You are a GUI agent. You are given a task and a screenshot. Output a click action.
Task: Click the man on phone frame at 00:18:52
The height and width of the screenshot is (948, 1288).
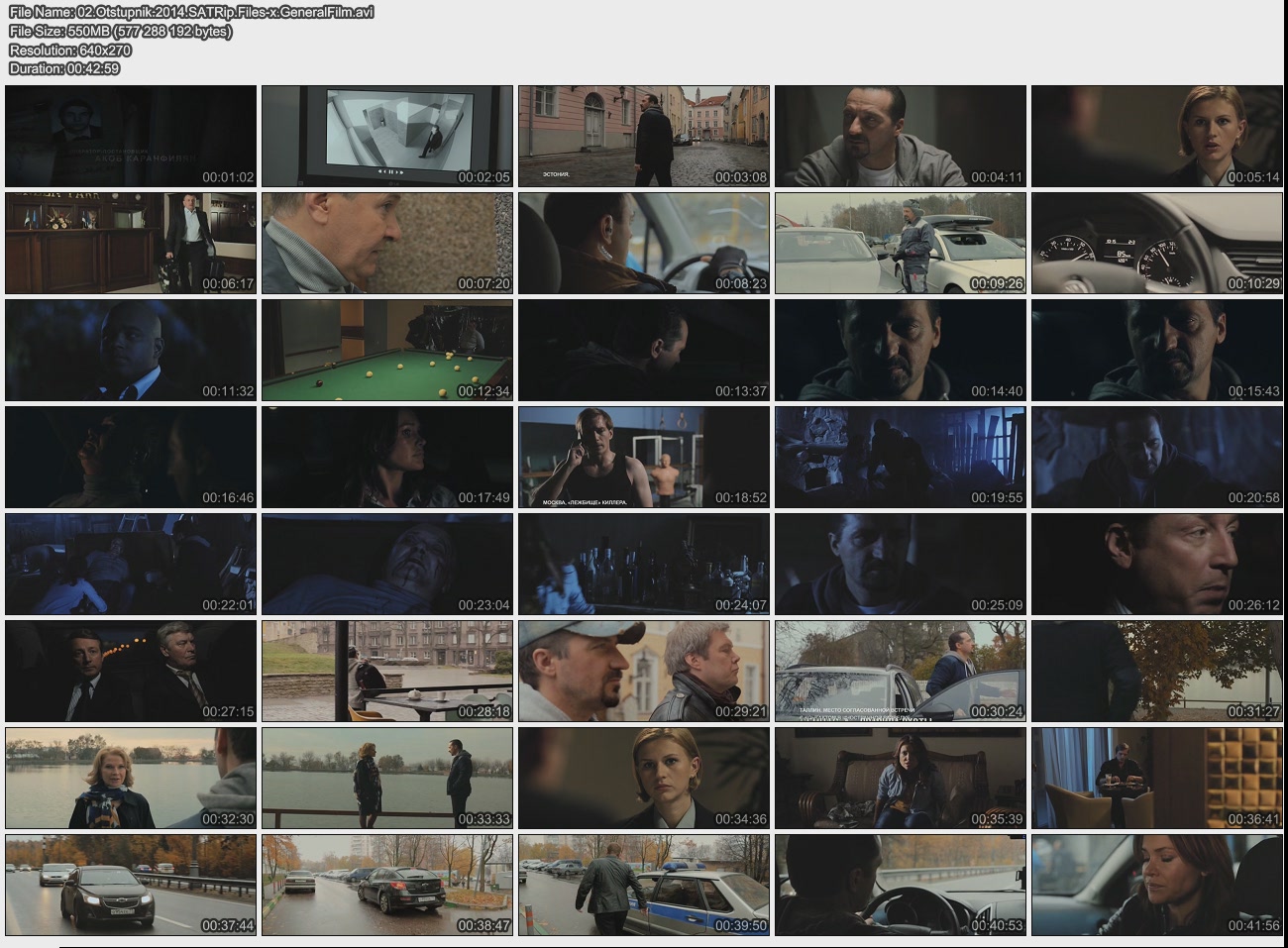(x=643, y=457)
